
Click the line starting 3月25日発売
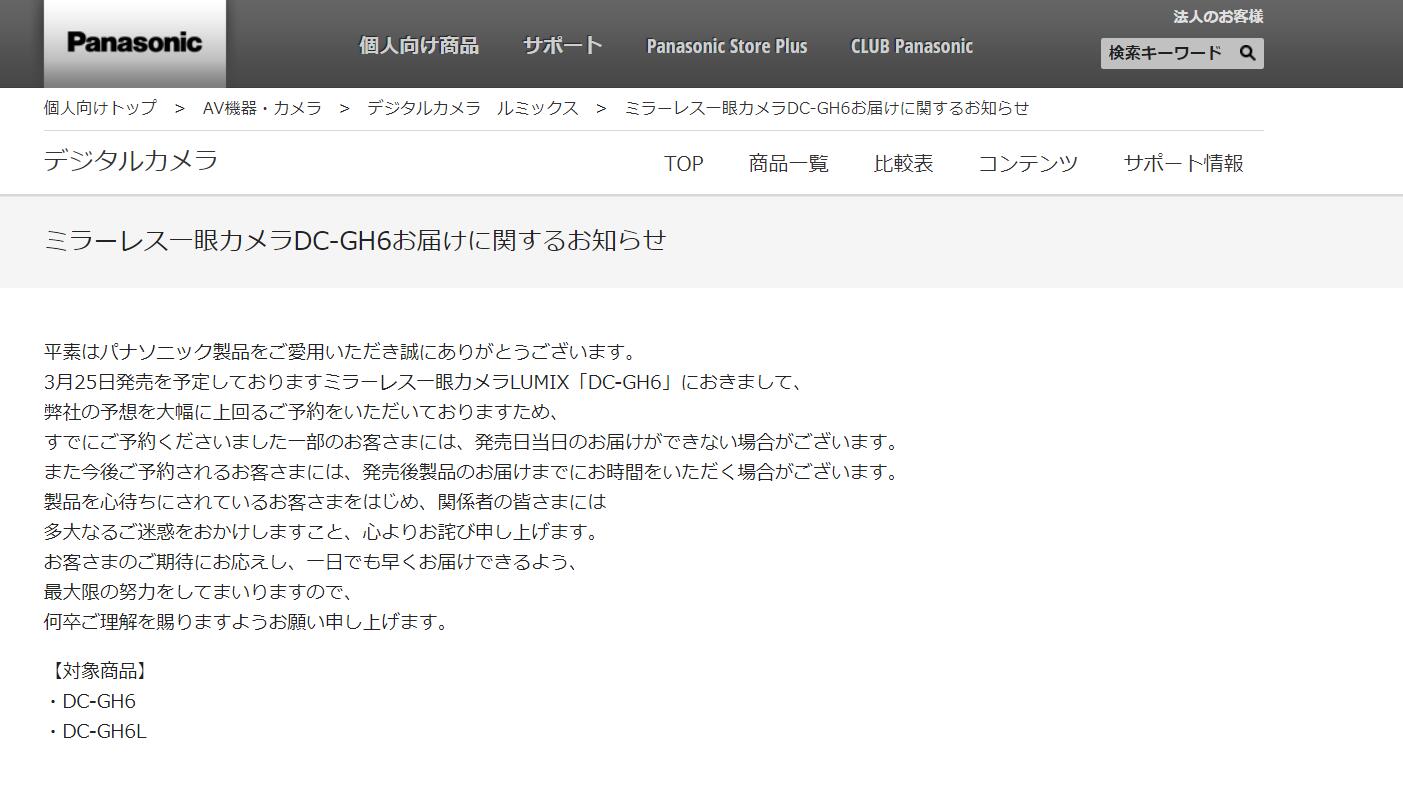click(423, 382)
